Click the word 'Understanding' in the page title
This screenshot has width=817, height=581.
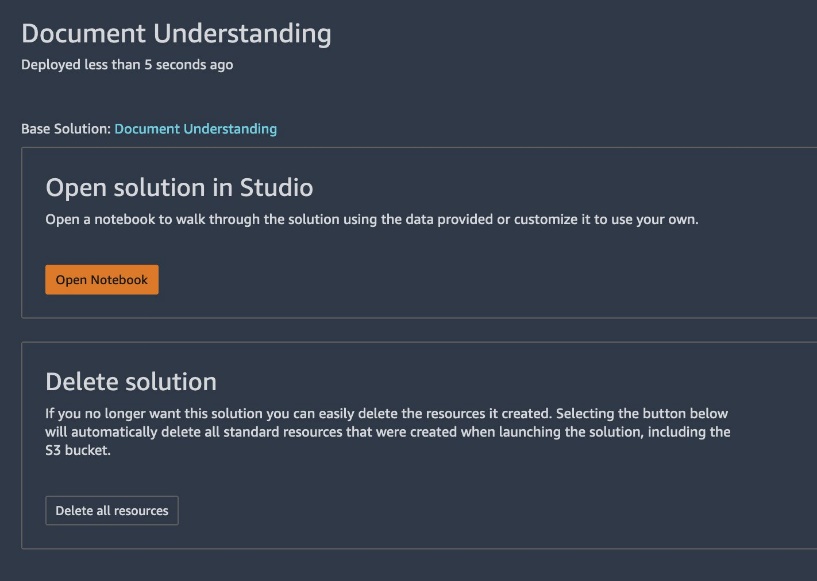242,34
